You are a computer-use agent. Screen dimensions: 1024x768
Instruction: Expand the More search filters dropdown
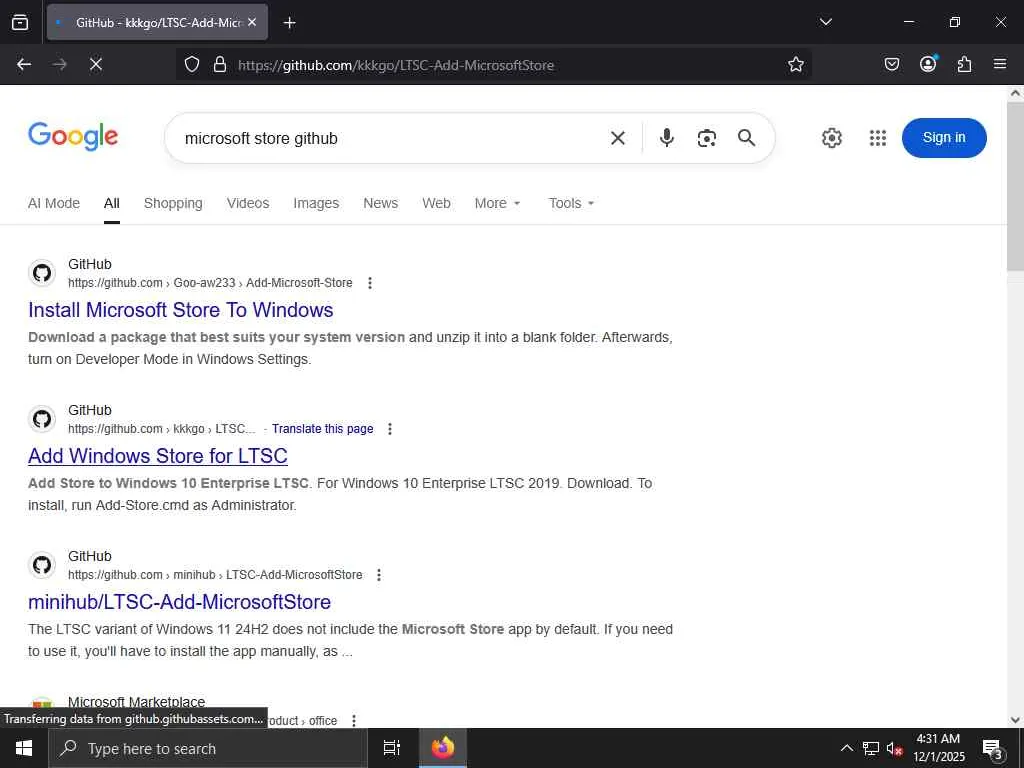point(498,203)
